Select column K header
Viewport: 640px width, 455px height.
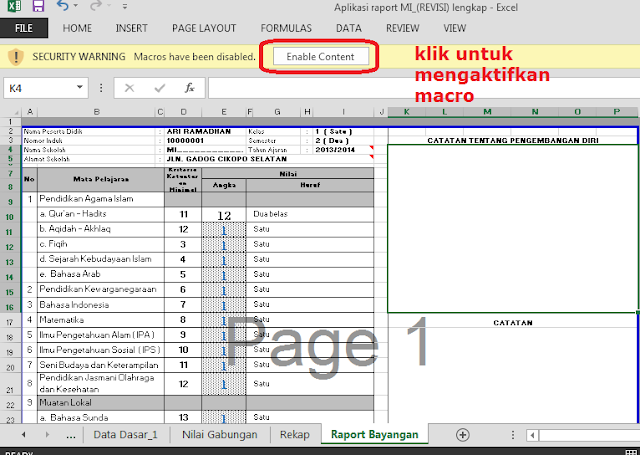point(407,112)
